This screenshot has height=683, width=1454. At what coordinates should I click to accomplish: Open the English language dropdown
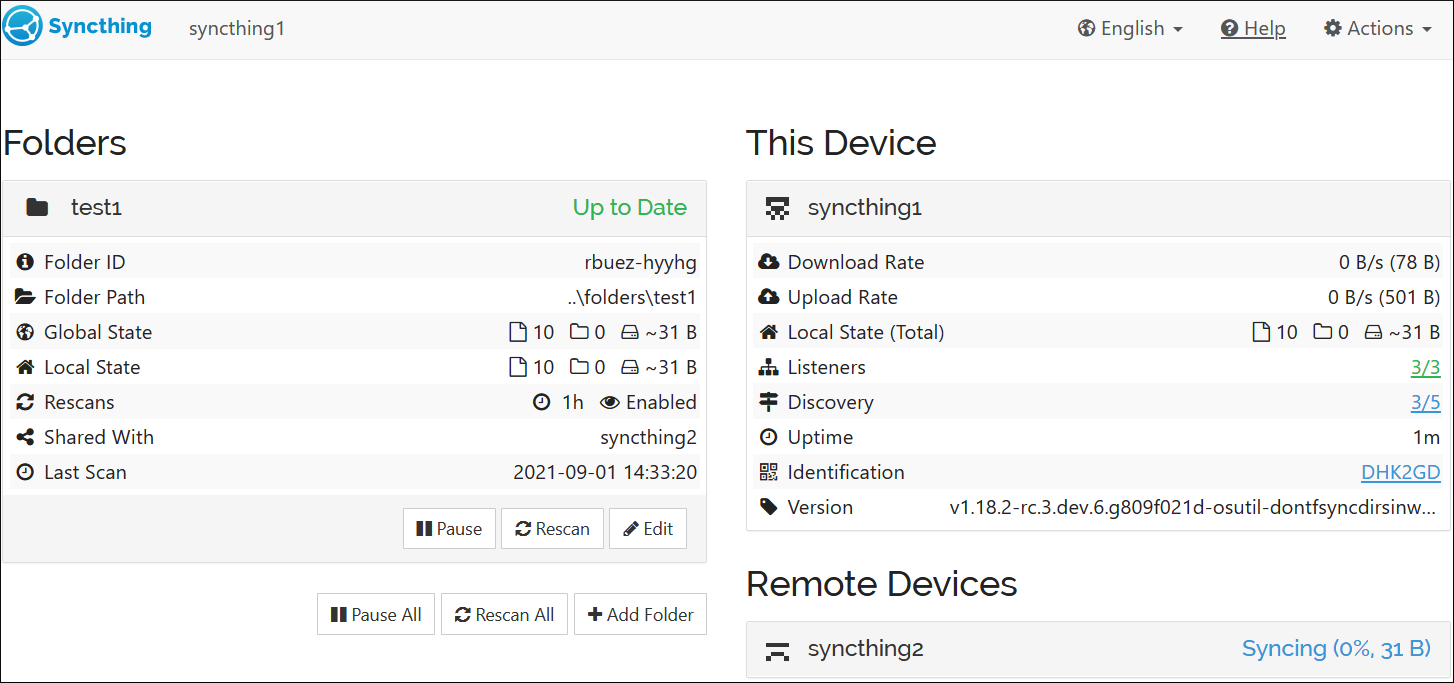(1130, 29)
